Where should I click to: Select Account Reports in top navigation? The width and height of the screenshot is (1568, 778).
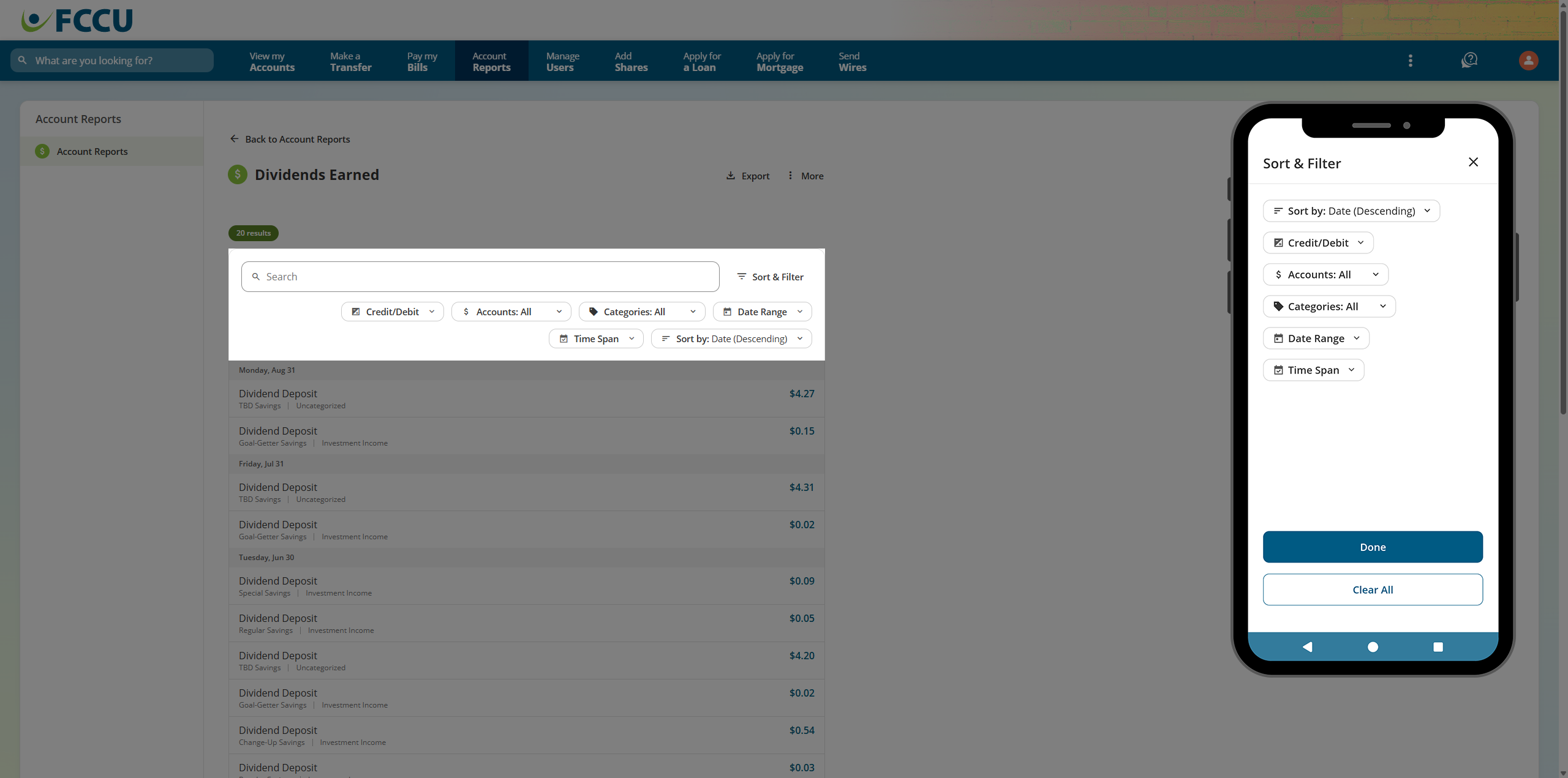(x=491, y=61)
